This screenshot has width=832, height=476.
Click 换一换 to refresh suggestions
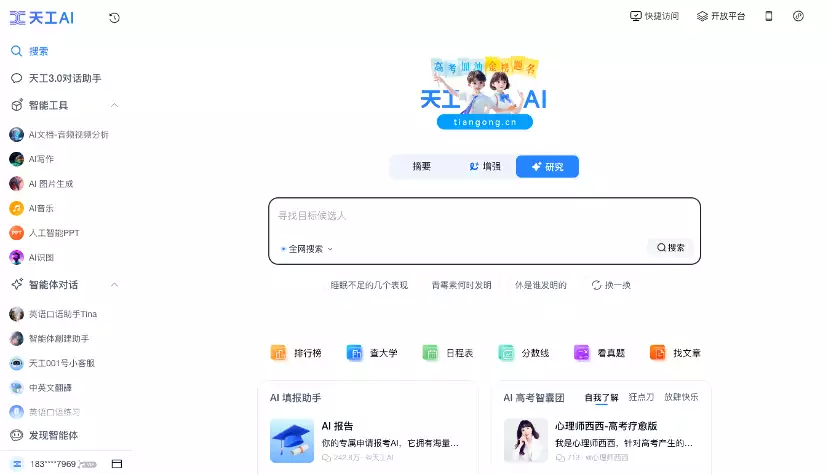[611, 285]
